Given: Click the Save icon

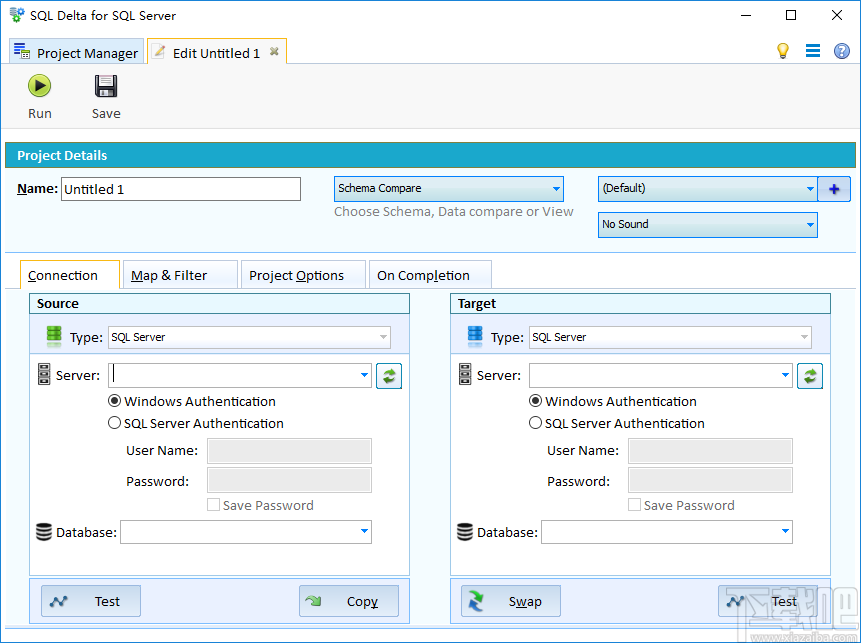Looking at the screenshot, I should point(105,86).
